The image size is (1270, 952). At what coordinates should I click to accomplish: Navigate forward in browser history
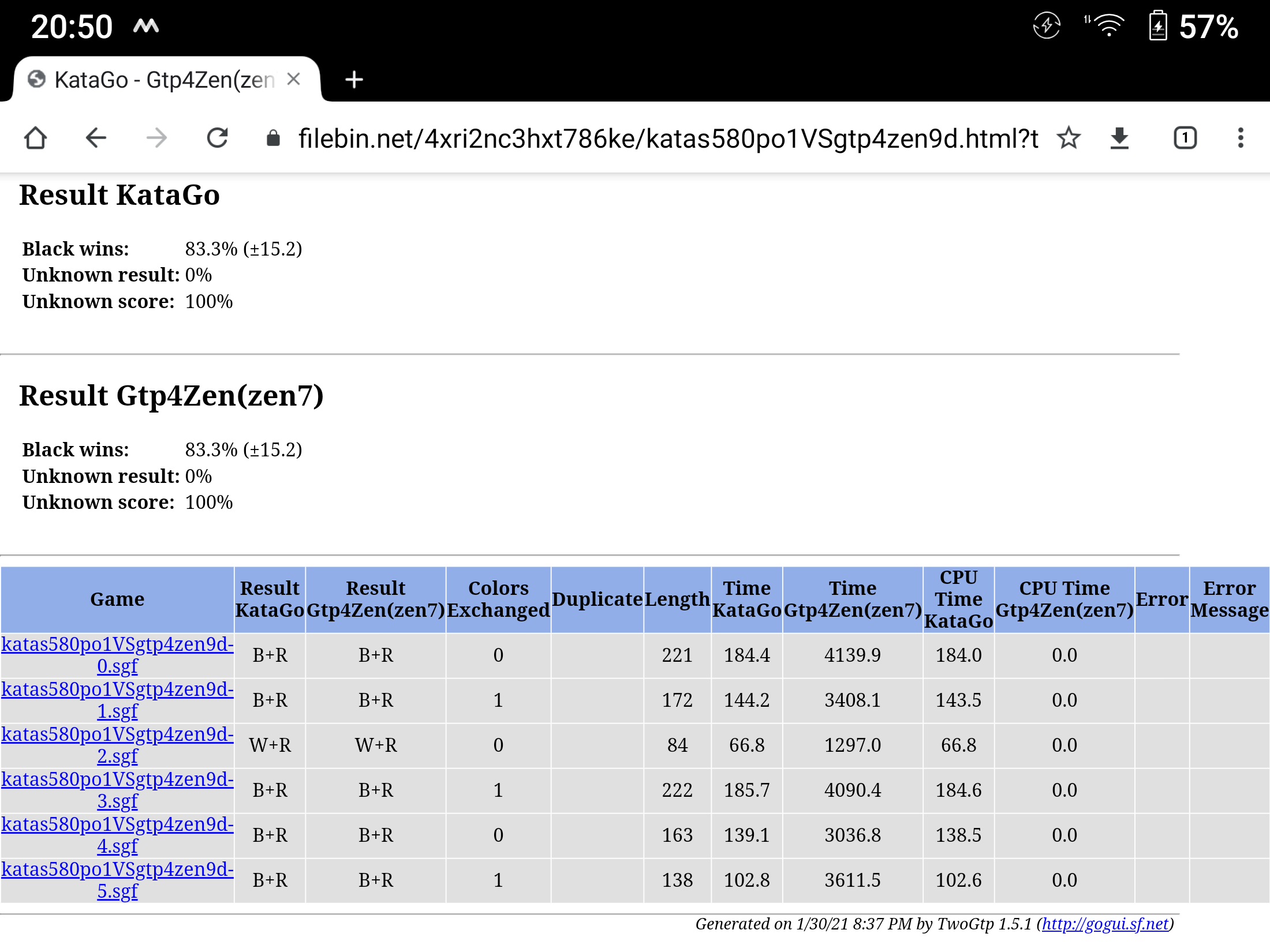[x=156, y=138]
